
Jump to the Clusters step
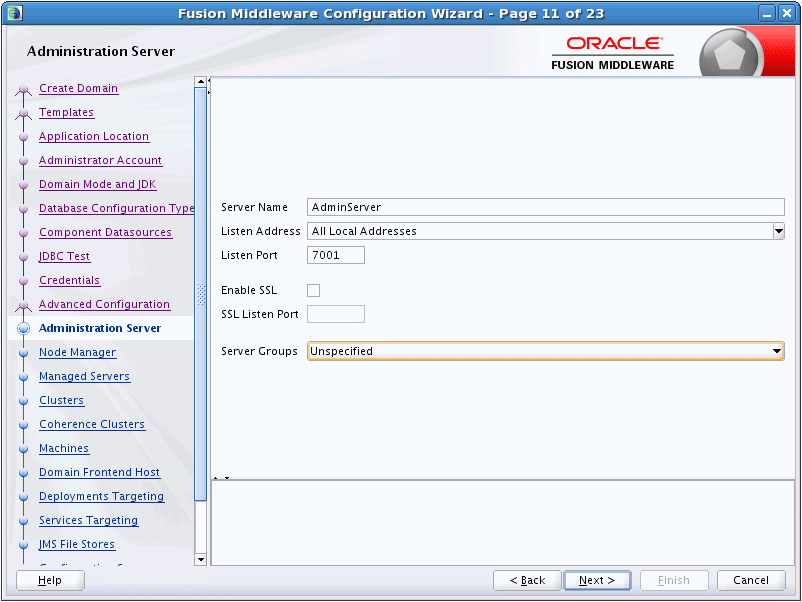[x=61, y=400]
